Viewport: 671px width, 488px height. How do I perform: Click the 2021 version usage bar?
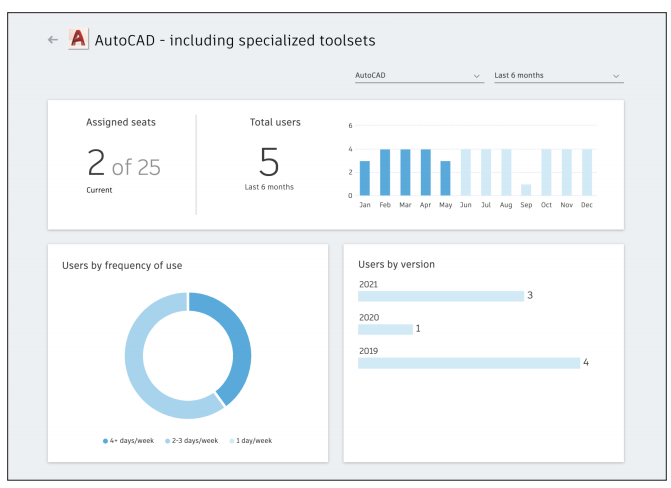tap(441, 296)
